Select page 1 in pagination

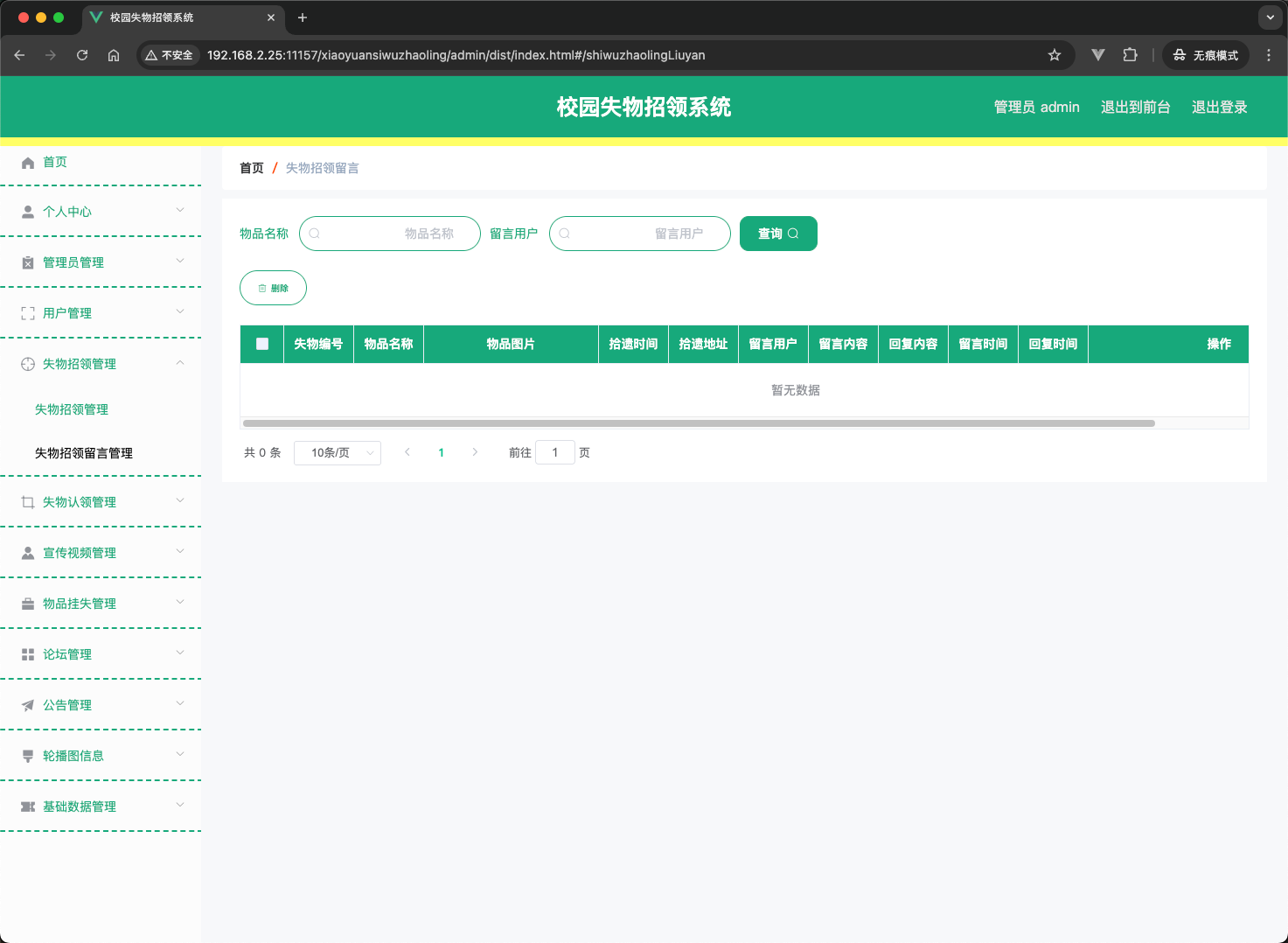click(x=441, y=452)
